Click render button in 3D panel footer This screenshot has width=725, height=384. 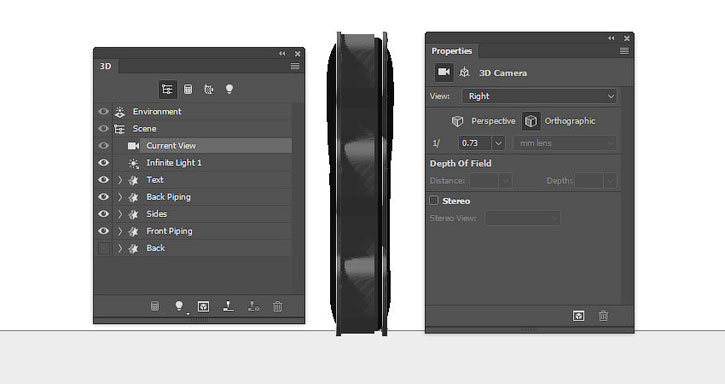point(203,306)
